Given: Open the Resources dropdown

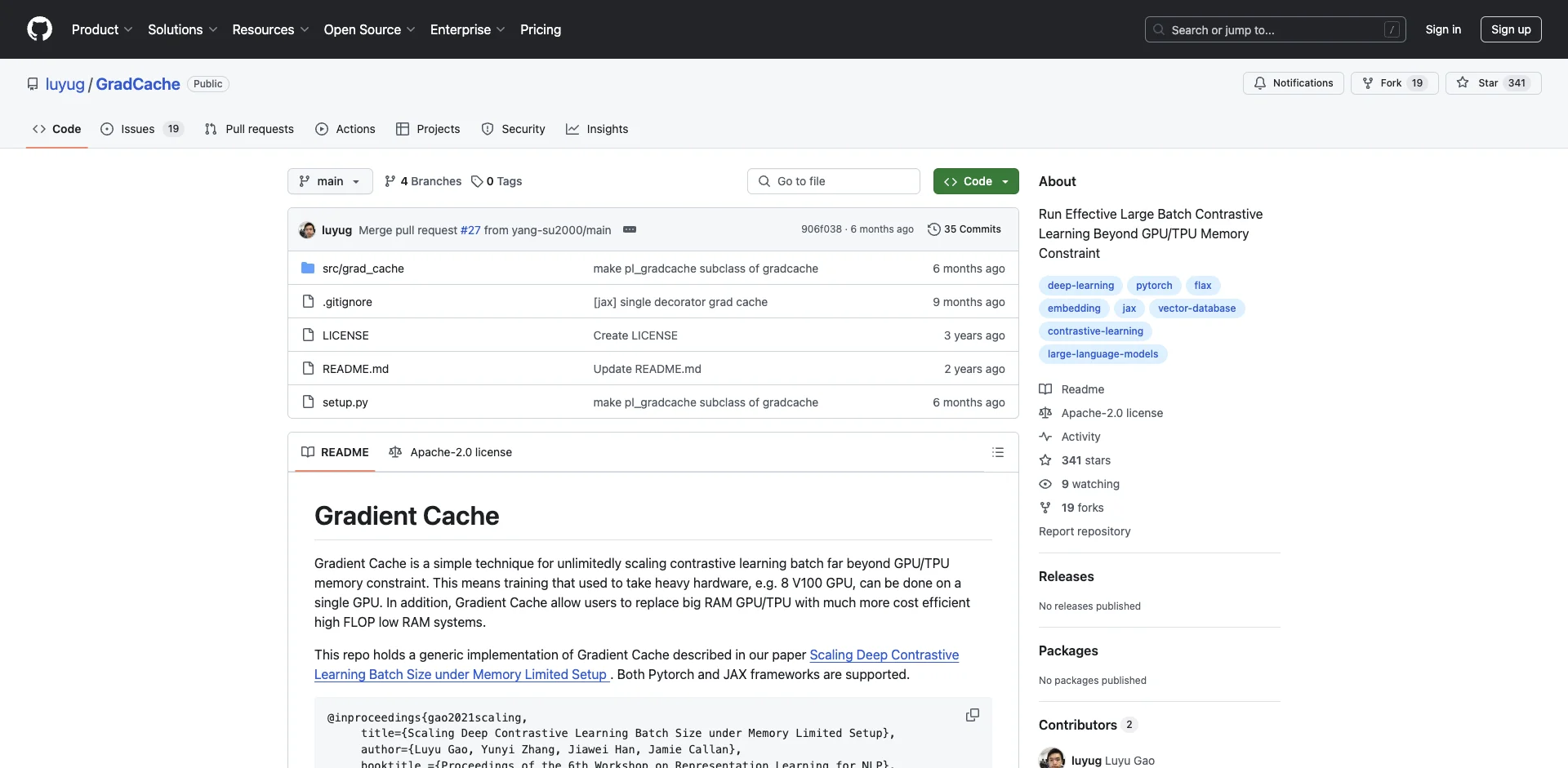Looking at the screenshot, I should [x=270, y=29].
